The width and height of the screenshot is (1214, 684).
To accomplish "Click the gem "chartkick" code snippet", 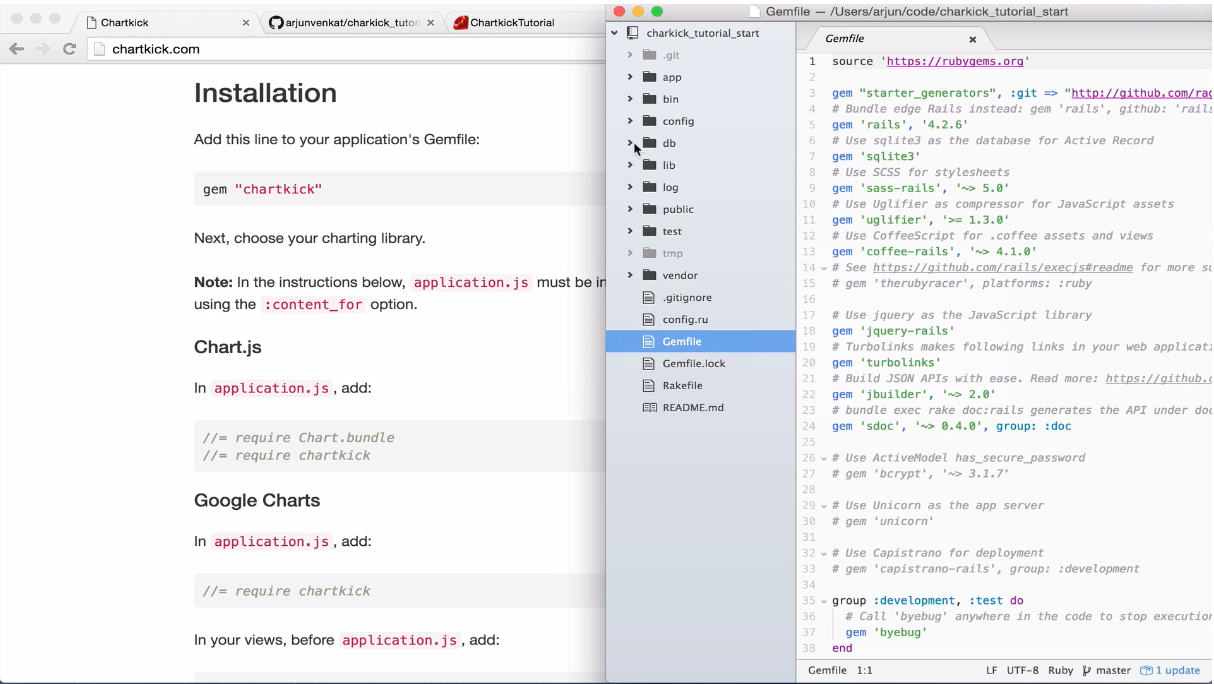I will [262, 189].
